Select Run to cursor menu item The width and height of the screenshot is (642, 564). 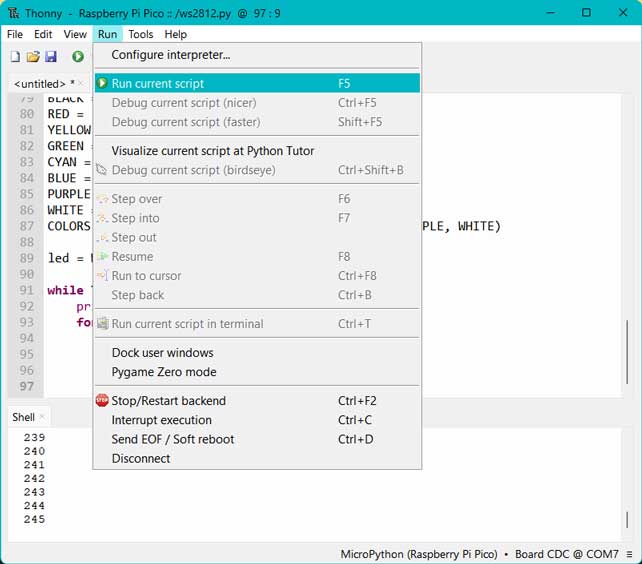pyautogui.click(x=257, y=276)
